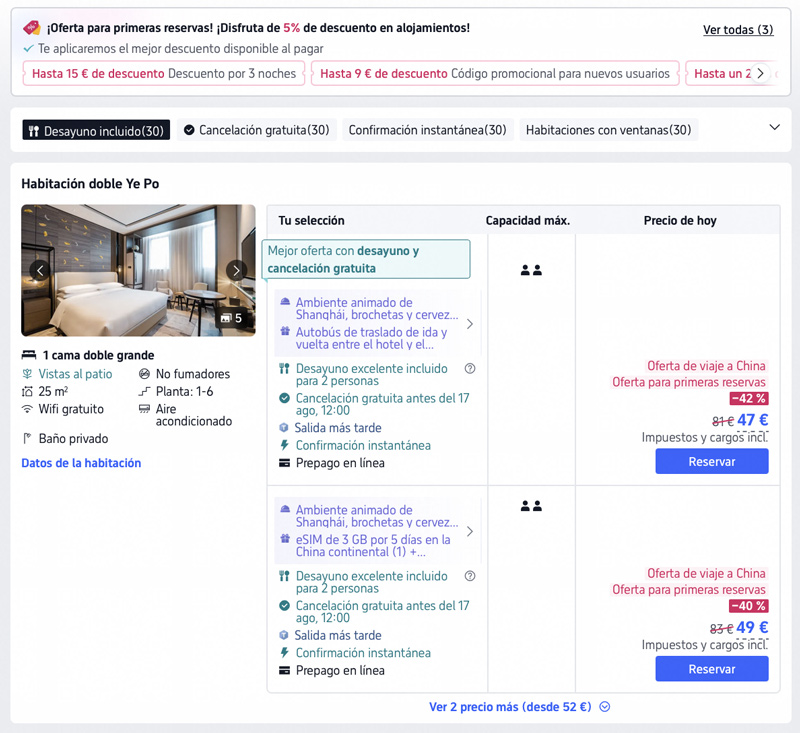
Task: Click capacity people icon in second offer
Action: click(x=531, y=506)
